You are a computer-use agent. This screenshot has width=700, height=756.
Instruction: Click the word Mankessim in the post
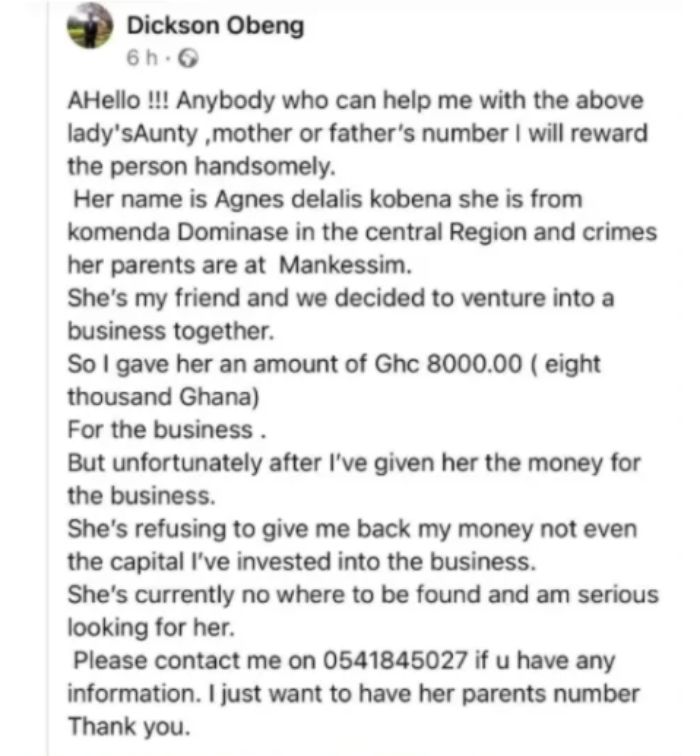pyautogui.click(x=345, y=265)
